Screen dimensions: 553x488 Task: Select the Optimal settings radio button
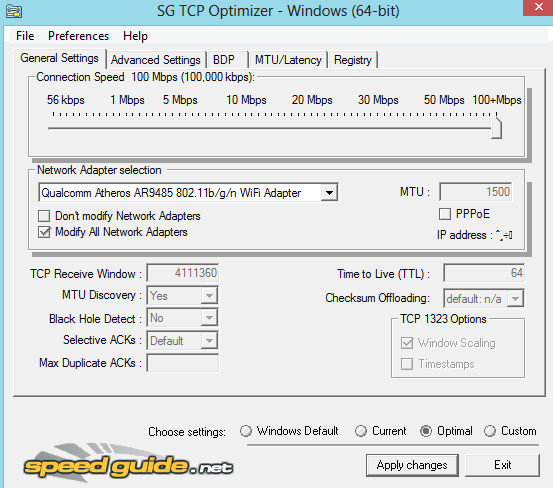pyautogui.click(x=426, y=431)
